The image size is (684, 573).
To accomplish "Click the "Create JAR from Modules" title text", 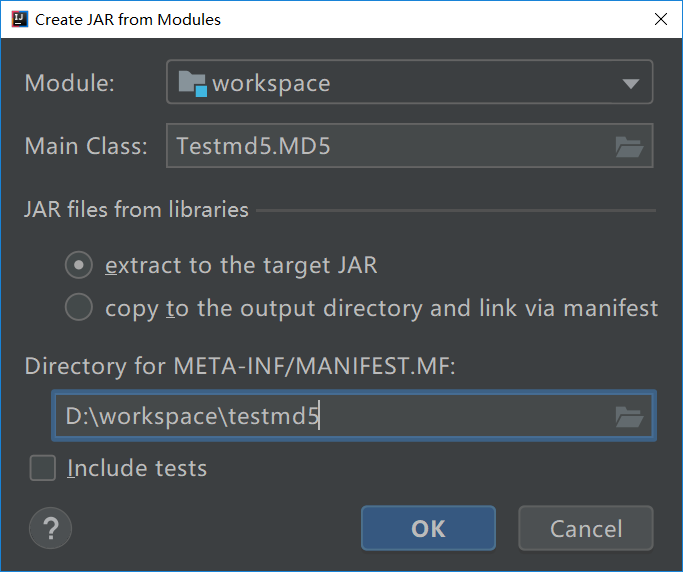I will coord(128,19).
